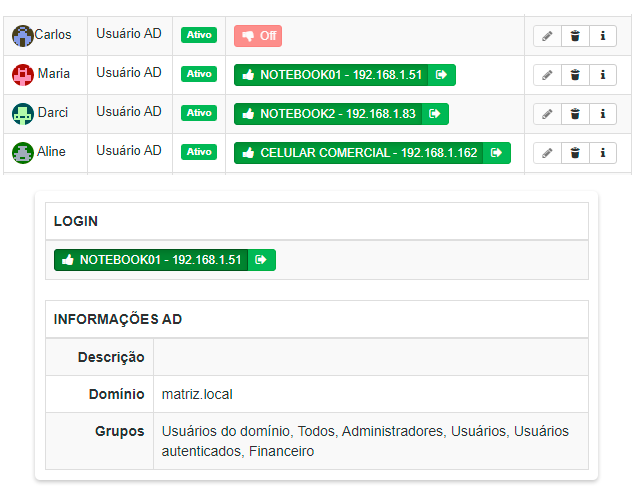635x500 pixels.
Task: Click the matriz.local domain value
Action: [197, 394]
